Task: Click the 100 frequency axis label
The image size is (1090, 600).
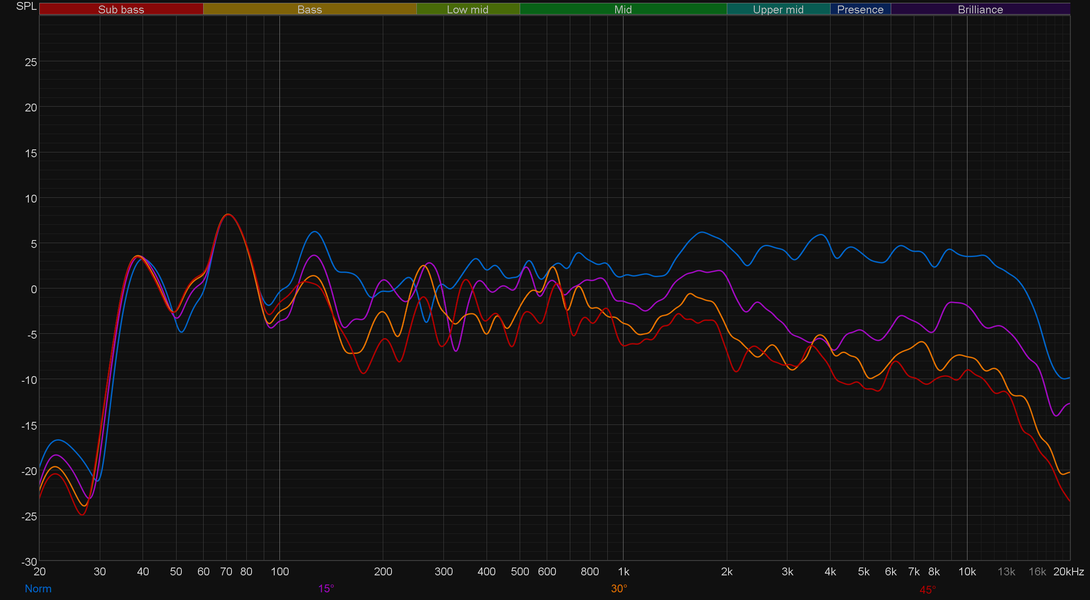Action: [x=279, y=571]
